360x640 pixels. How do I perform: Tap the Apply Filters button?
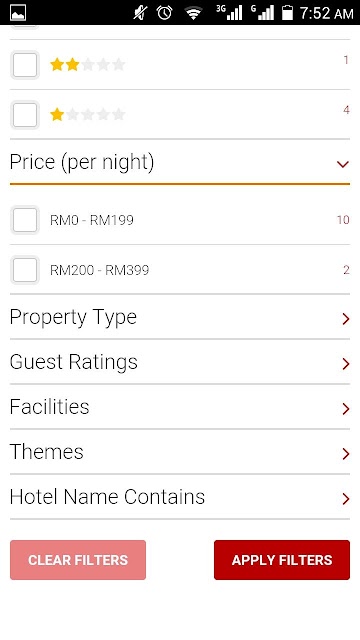(x=282, y=560)
